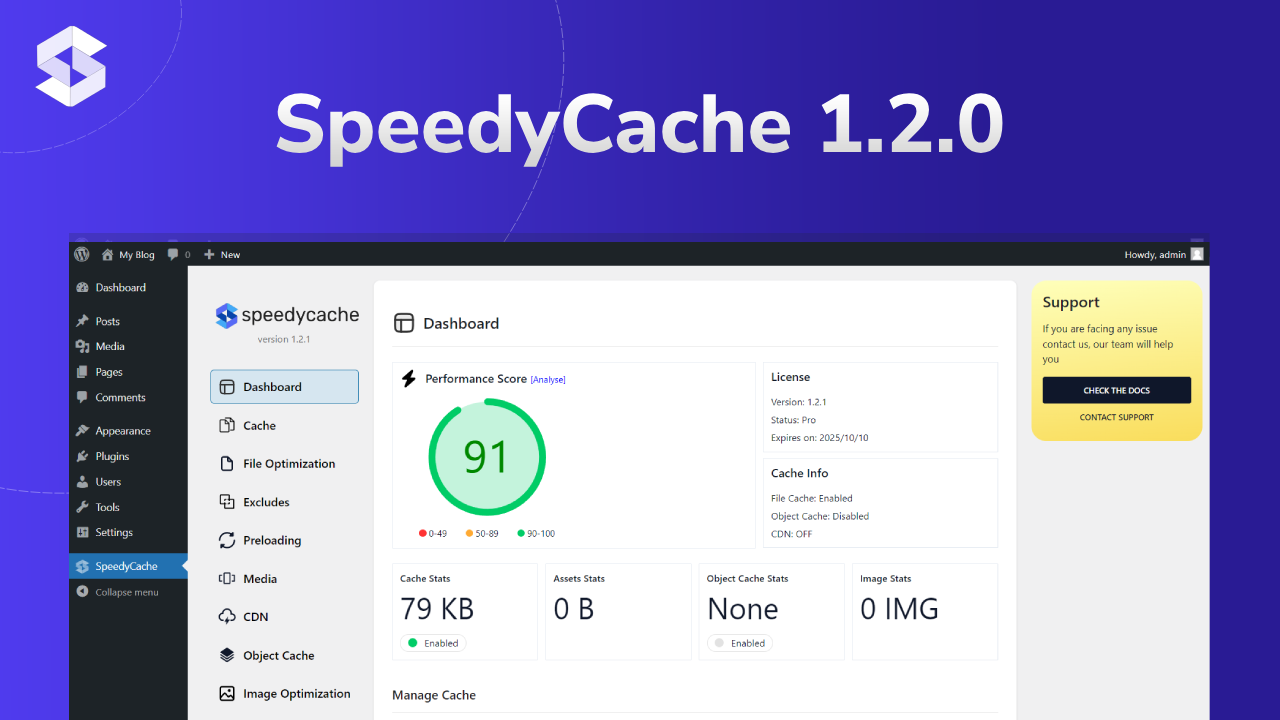The height and width of the screenshot is (720, 1280).
Task: Click the CHECK THE DOCS button
Action: 1116,390
